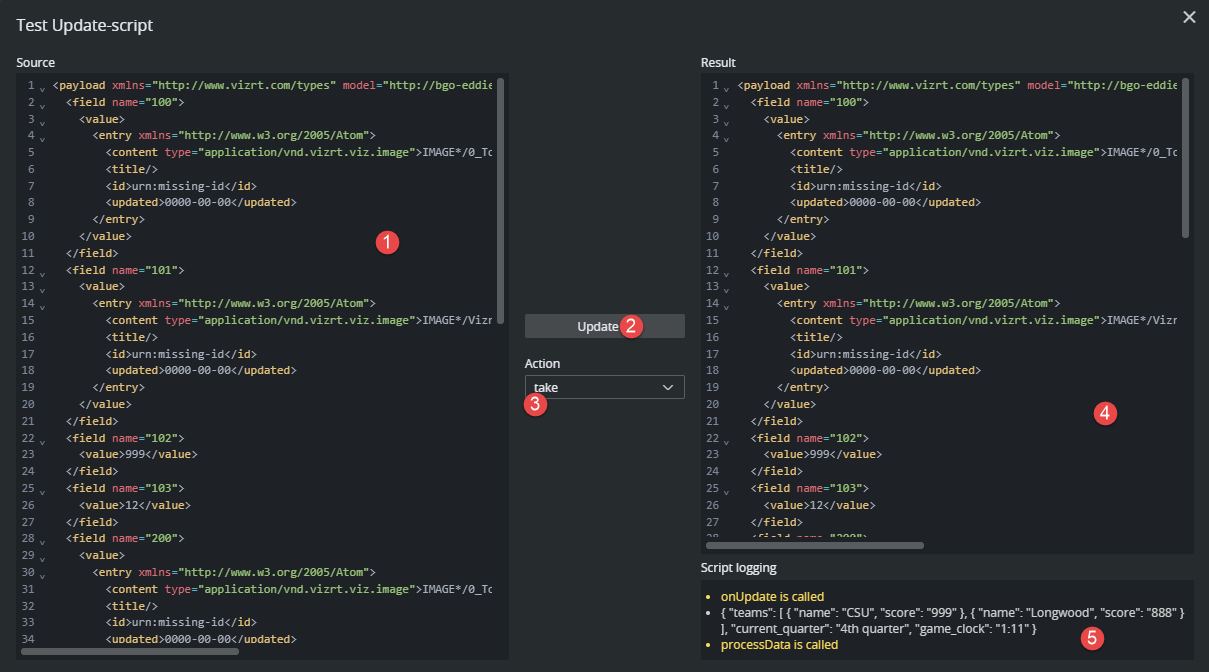Fold field name="100" in the Source panel
The width and height of the screenshot is (1209, 672).
click(41, 104)
